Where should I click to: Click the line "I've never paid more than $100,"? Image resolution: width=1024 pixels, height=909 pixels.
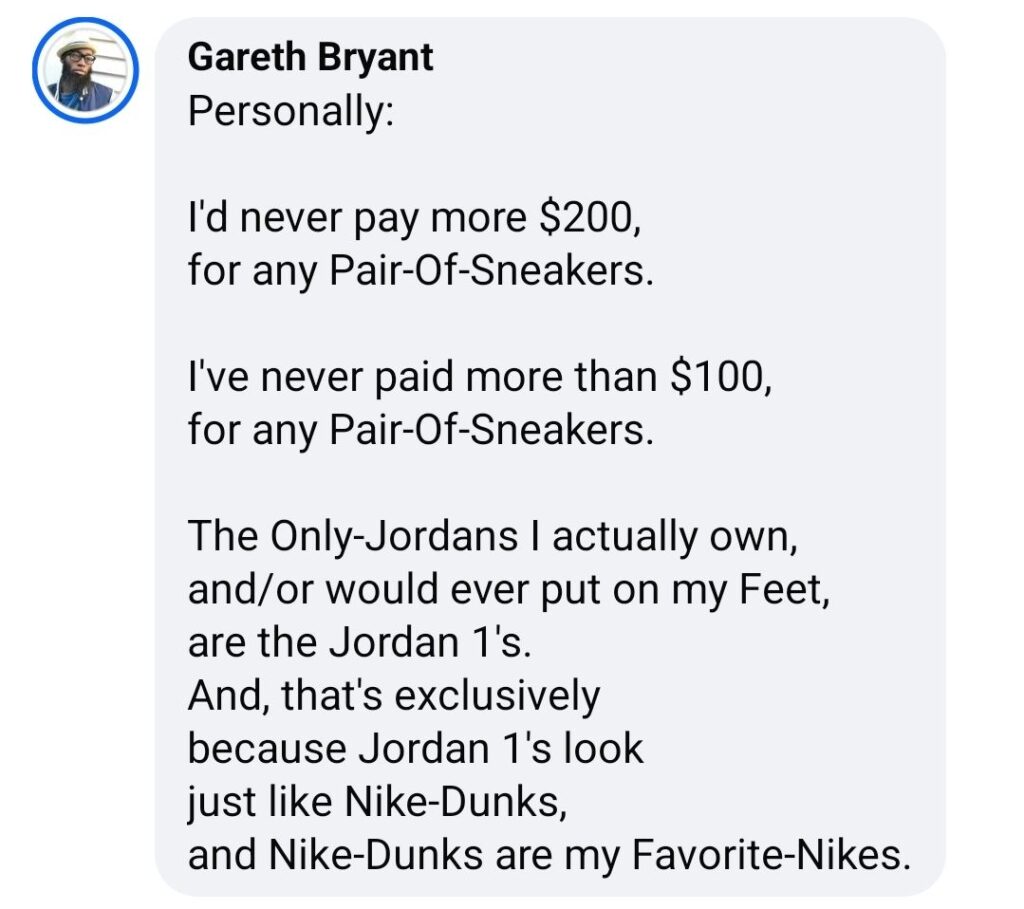click(480, 379)
